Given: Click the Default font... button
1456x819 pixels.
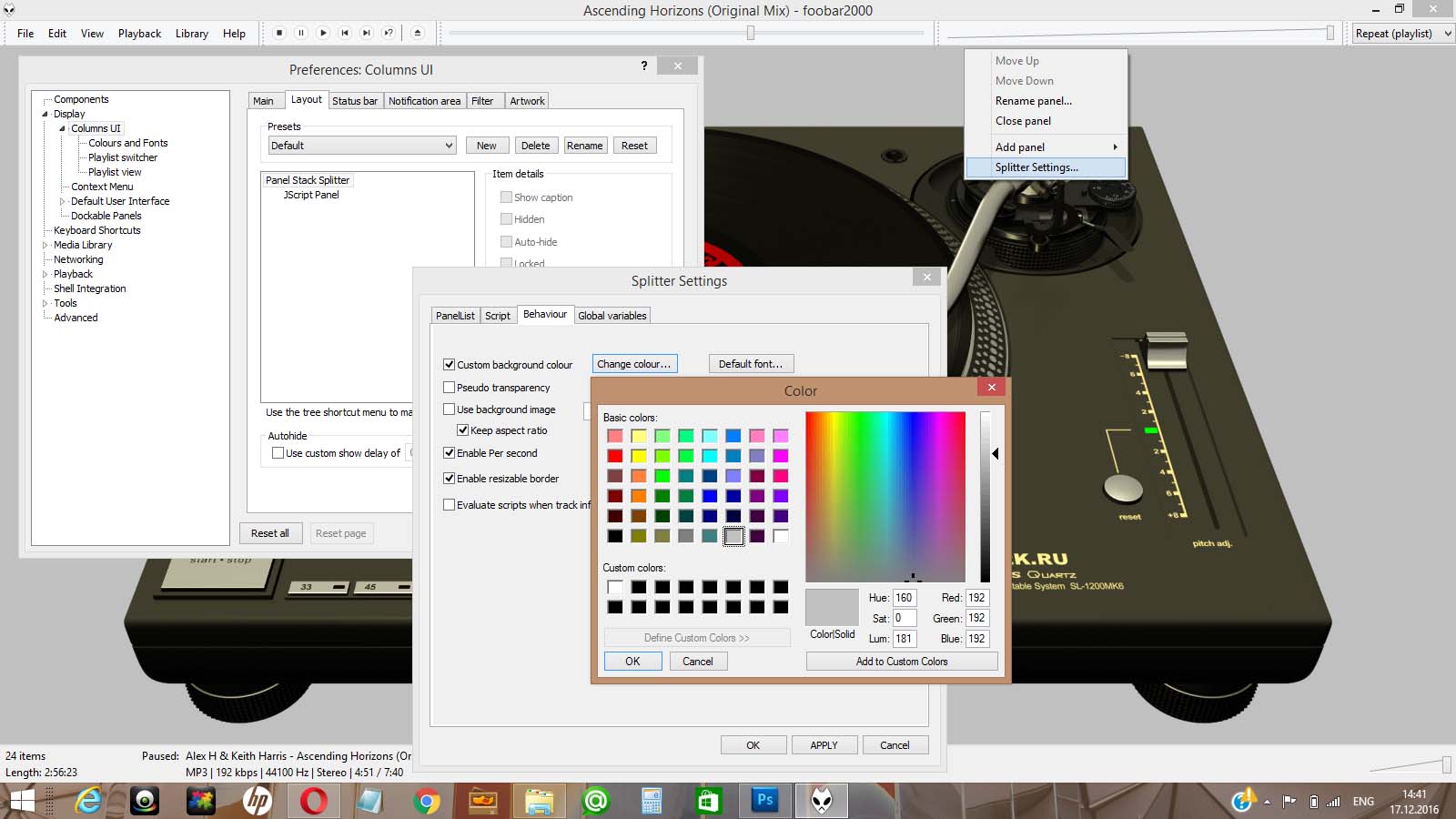Looking at the screenshot, I should pyautogui.click(x=750, y=364).
